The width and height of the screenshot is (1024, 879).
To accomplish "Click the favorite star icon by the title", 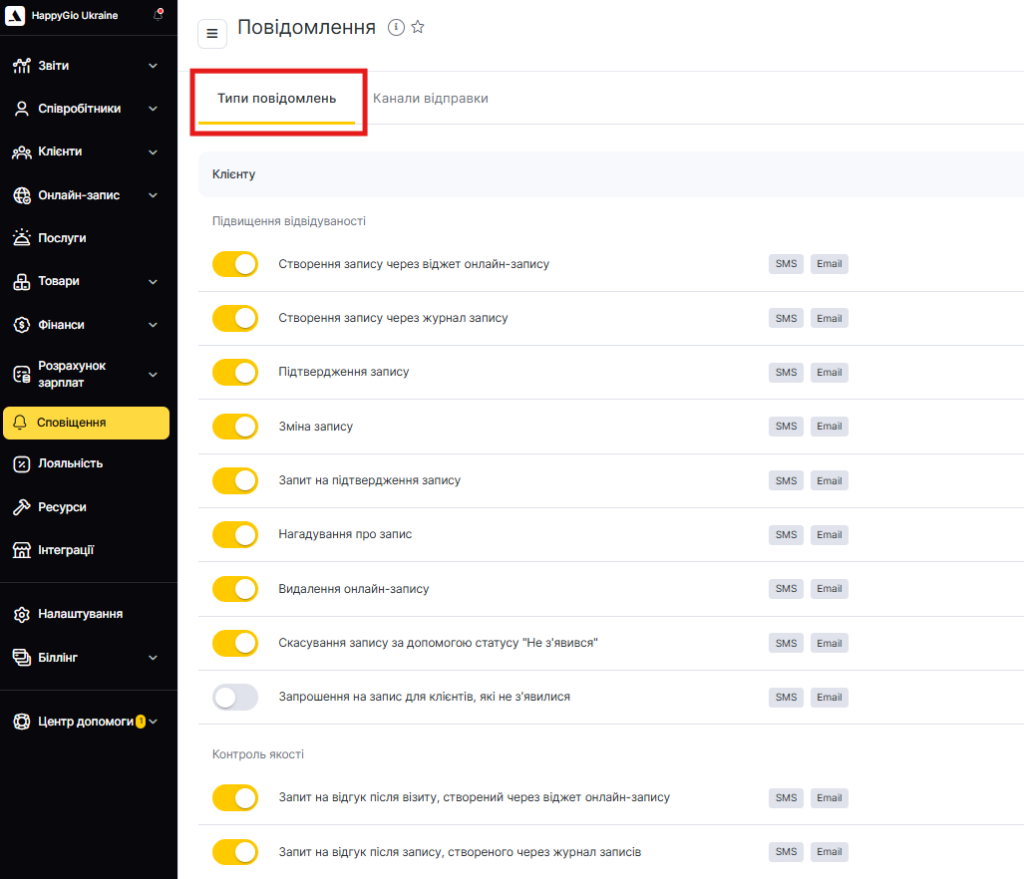I will [418, 28].
